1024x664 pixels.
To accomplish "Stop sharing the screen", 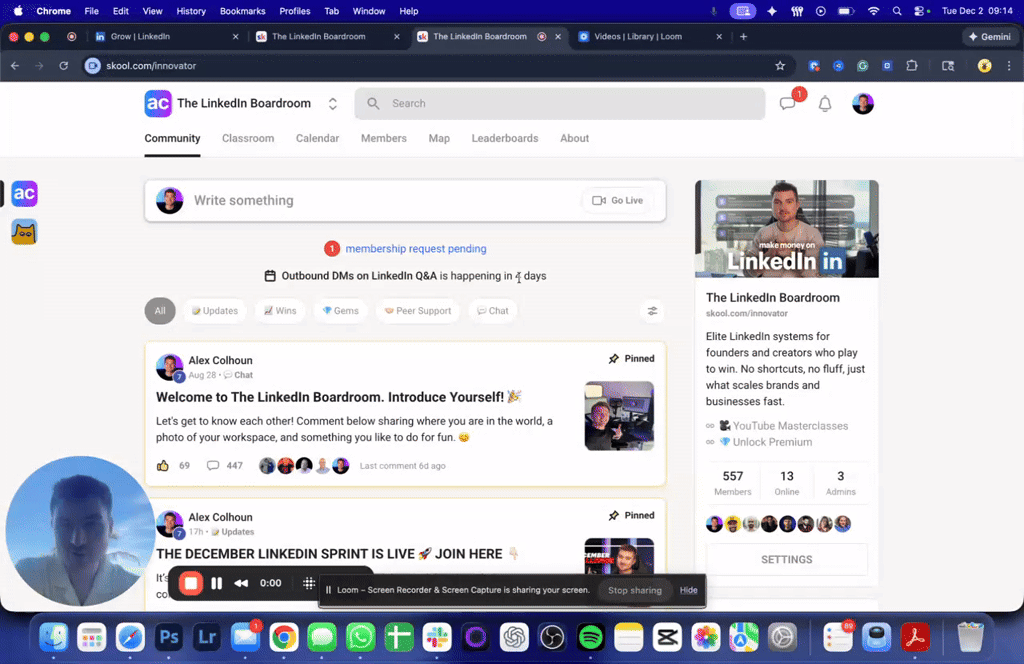I will pos(635,590).
